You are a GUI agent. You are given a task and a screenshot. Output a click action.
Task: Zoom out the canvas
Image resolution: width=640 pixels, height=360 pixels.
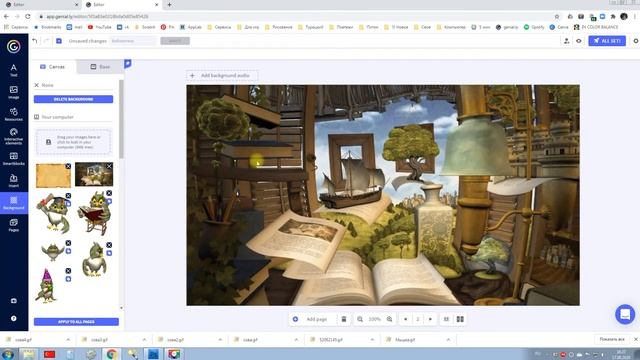point(360,319)
